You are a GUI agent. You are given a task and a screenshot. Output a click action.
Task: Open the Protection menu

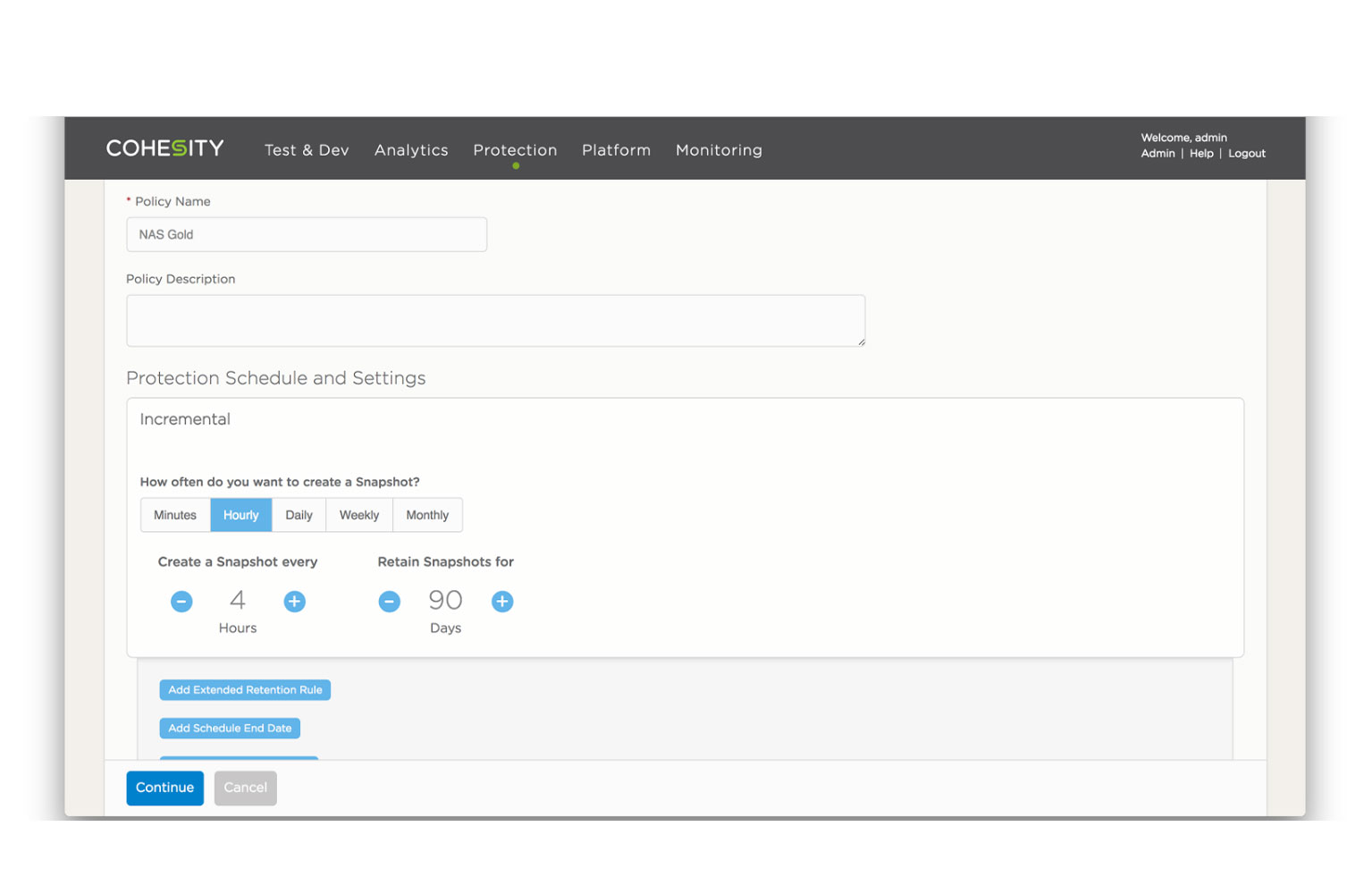pyautogui.click(x=515, y=150)
